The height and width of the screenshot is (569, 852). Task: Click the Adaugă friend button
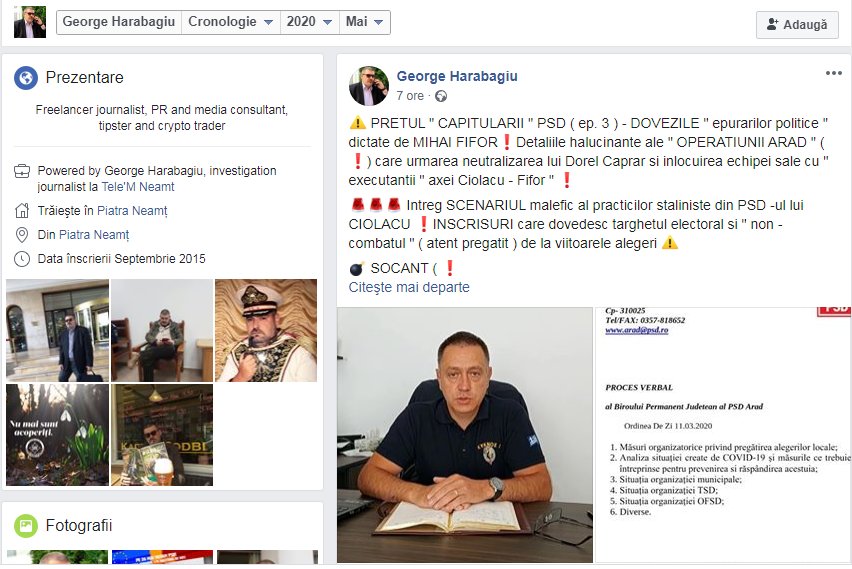coord(797,24)
